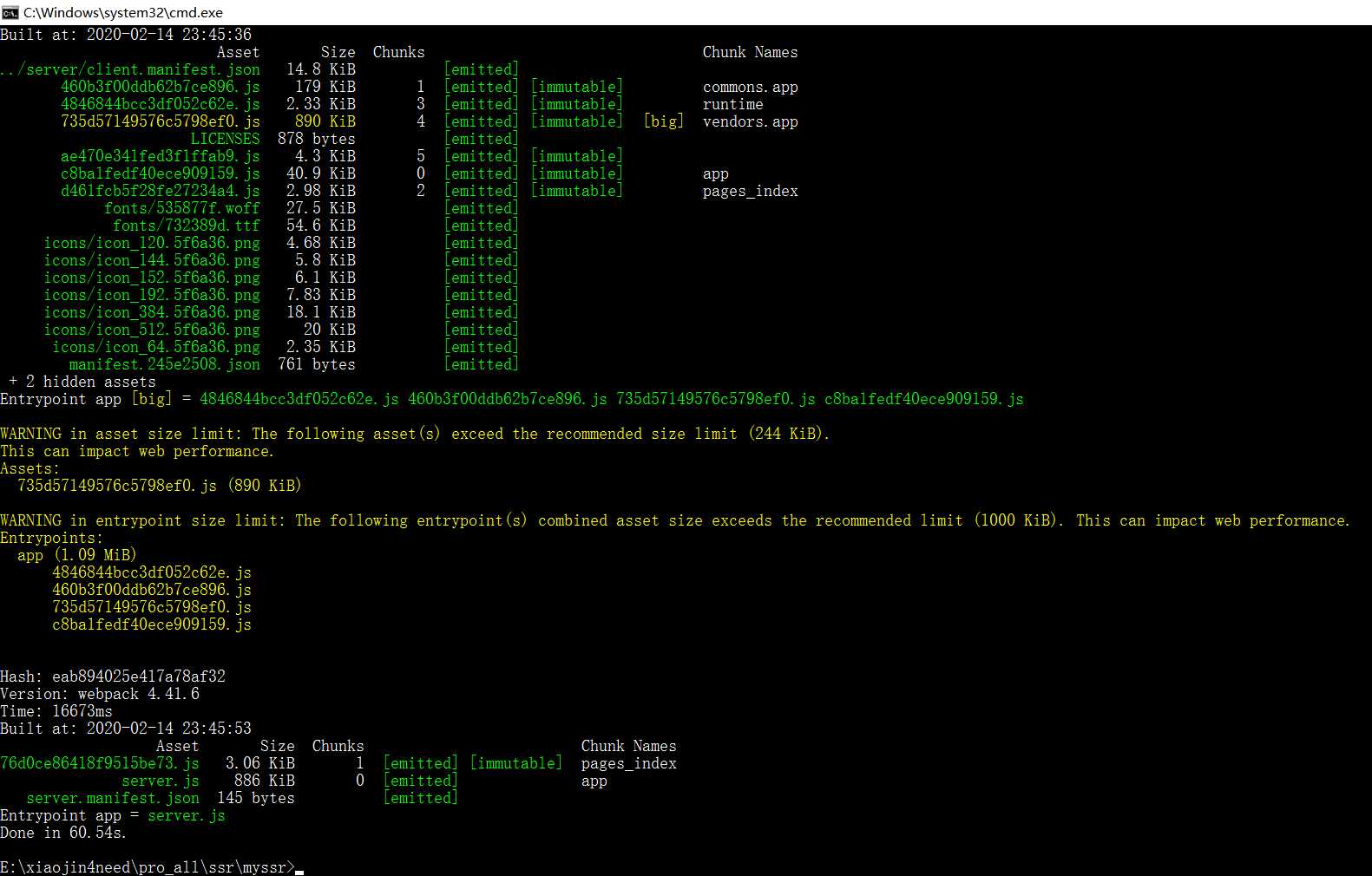Click the Hash: eab894025e417a78af32 line
Screen dimensions: 1372x876
point(113,677)
